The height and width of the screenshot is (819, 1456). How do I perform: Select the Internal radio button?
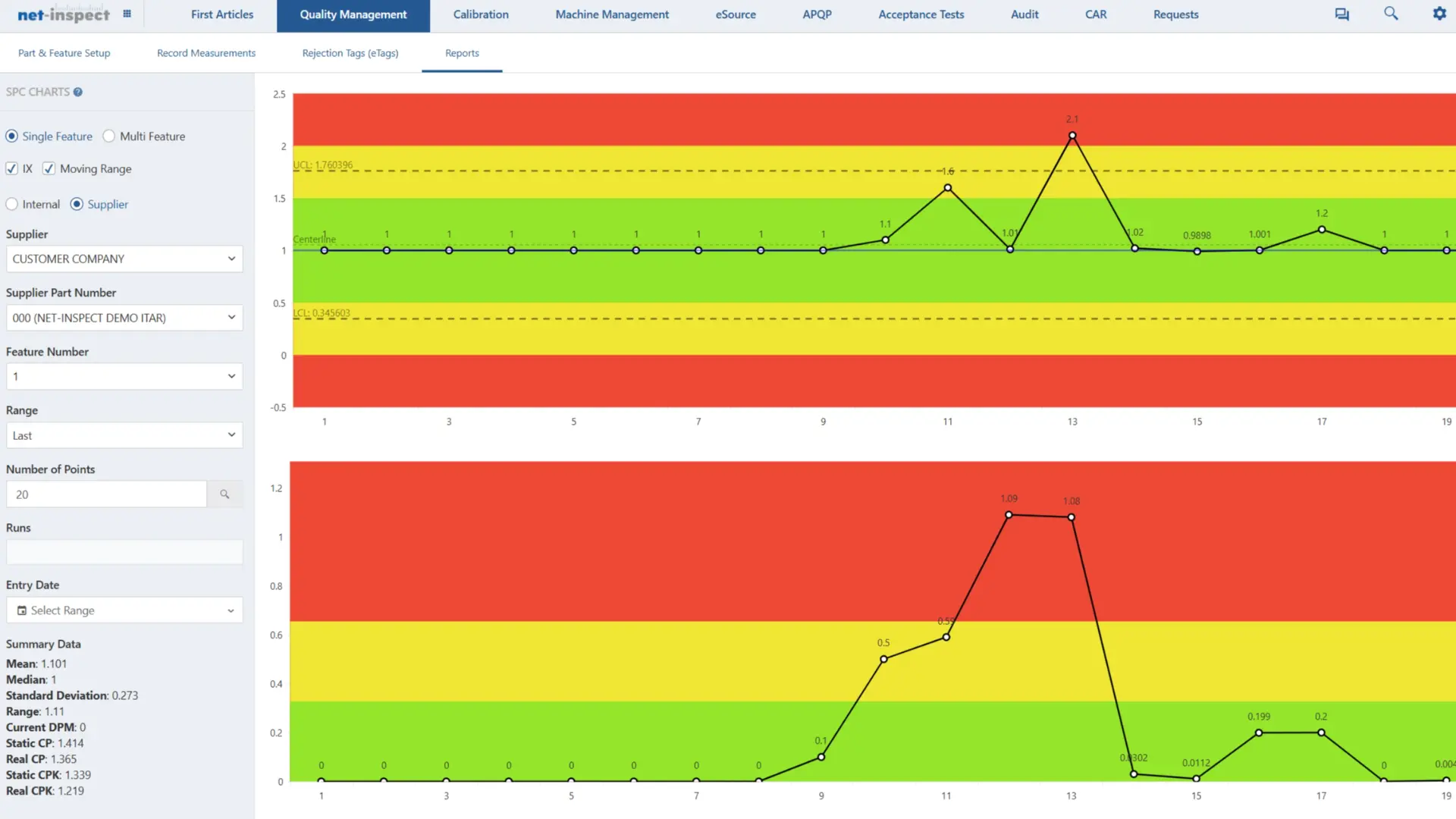pyautogui.click(x=12, y=204)
